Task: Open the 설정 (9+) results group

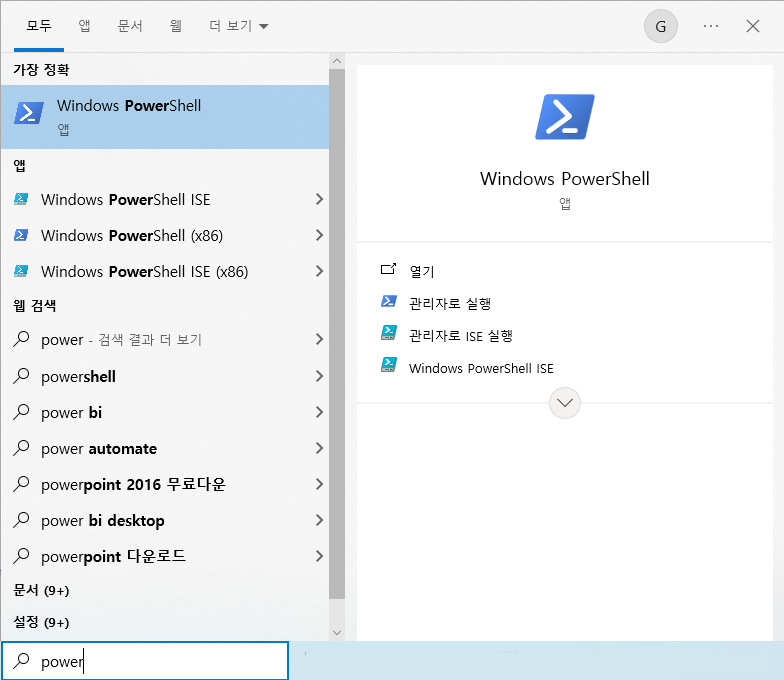Action: [x=41, y=622]
